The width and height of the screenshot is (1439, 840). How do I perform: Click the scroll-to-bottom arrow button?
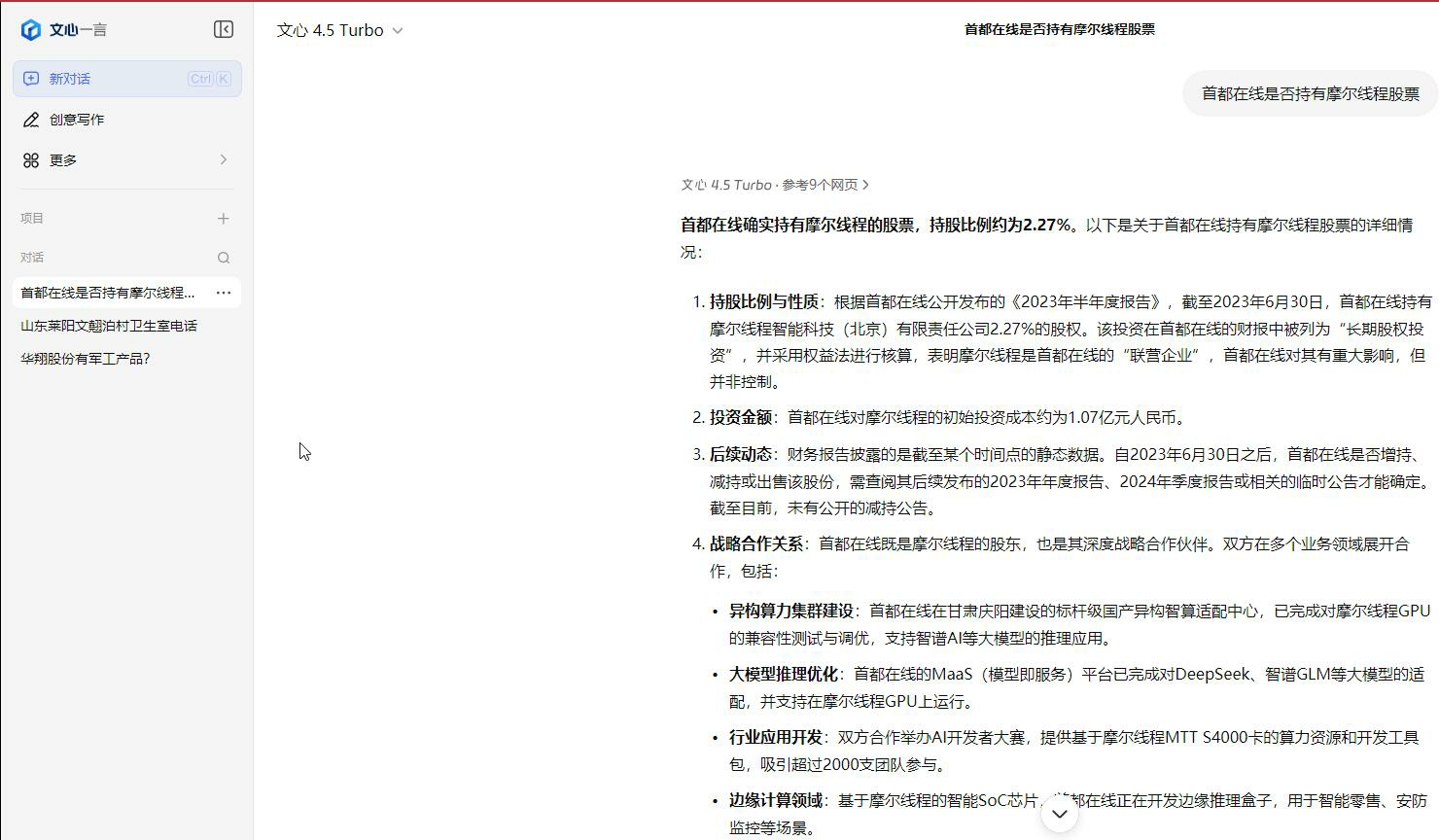point(1060,814)
